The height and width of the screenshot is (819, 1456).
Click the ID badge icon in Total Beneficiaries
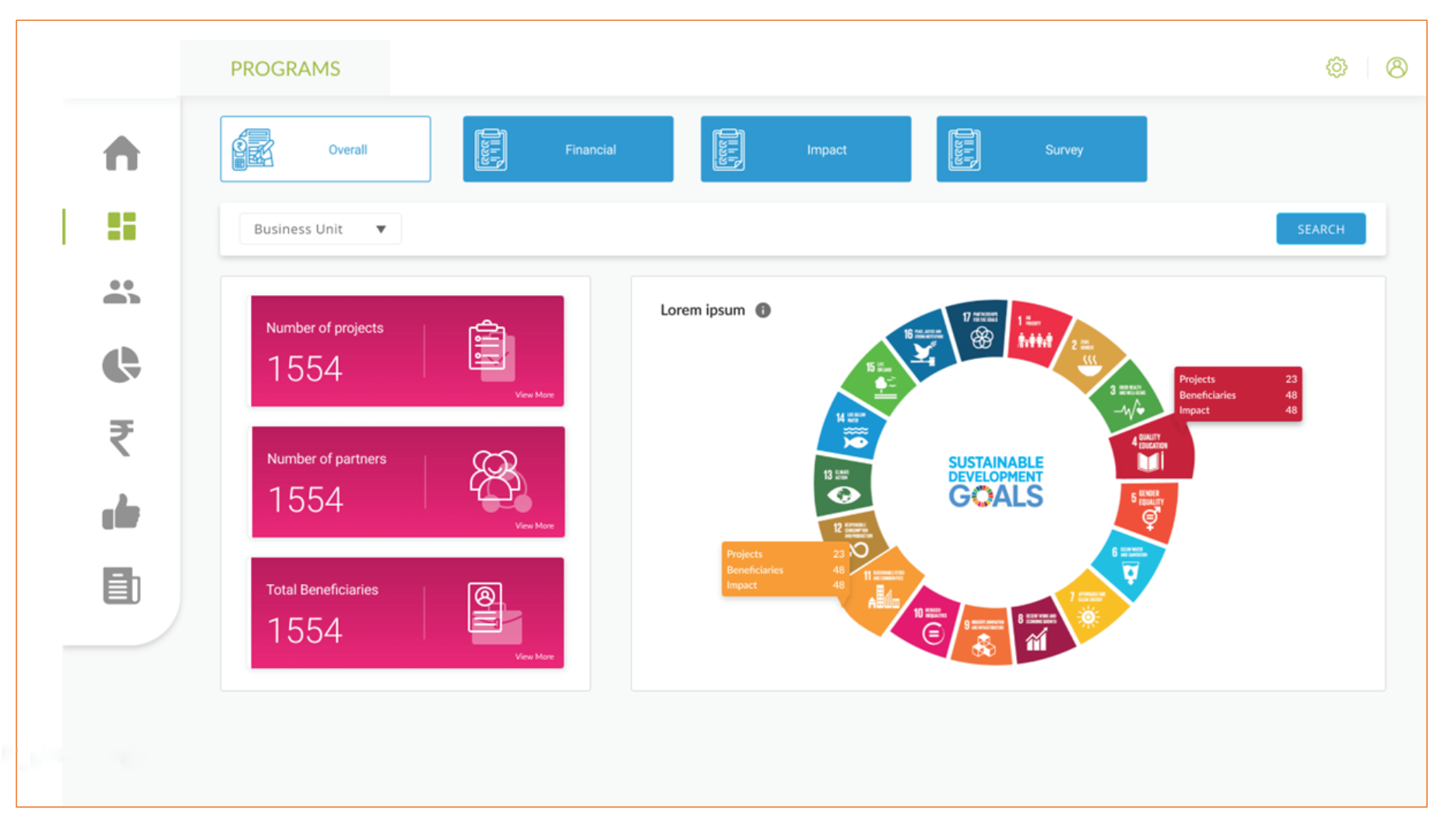[494, 612]
